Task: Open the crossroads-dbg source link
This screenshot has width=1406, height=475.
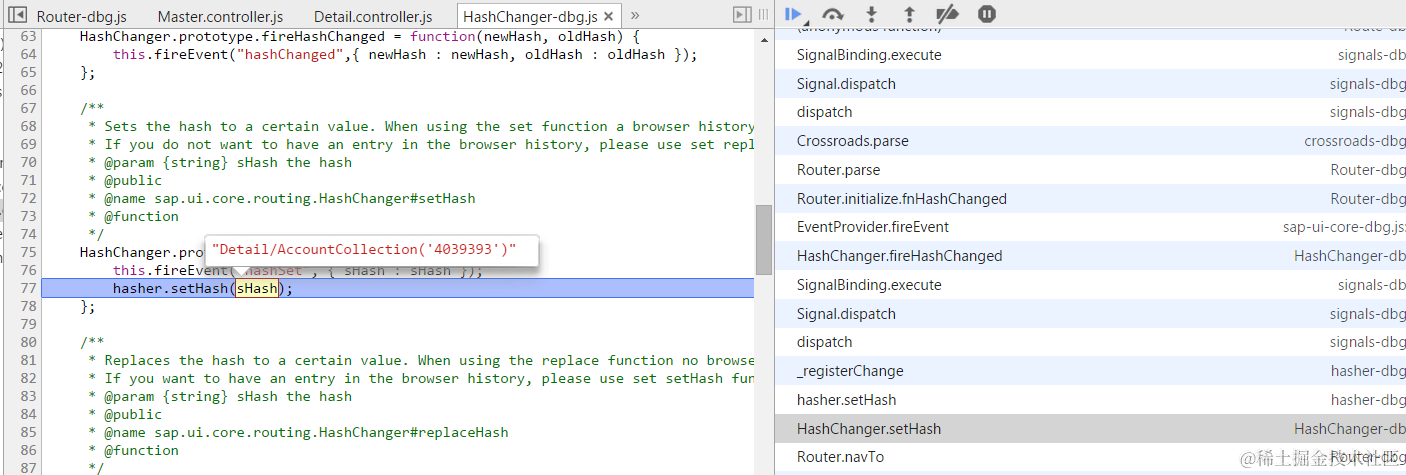Action: pos(1355,141)
